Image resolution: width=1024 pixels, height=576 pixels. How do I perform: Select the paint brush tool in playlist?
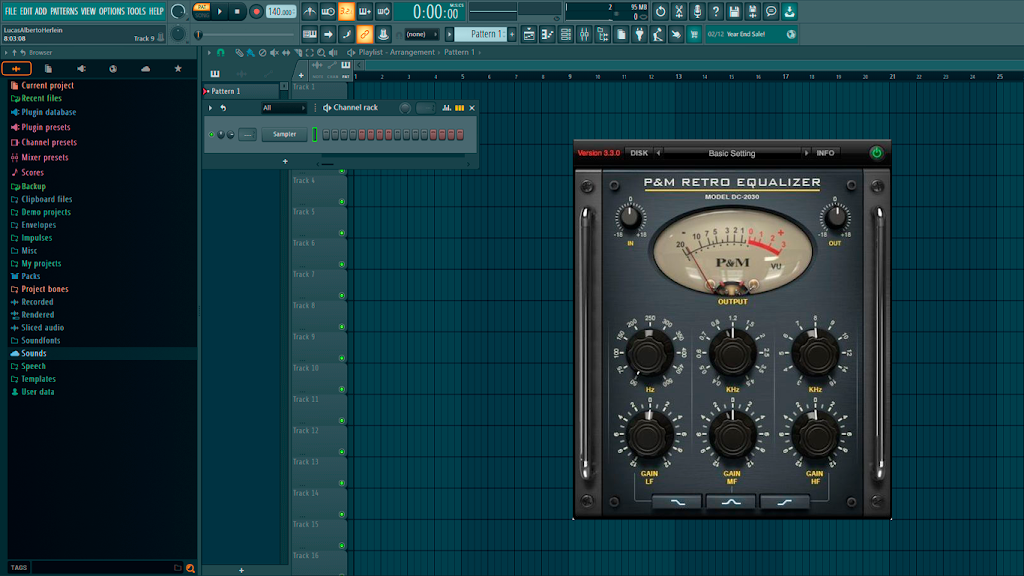tap(251, 52)
